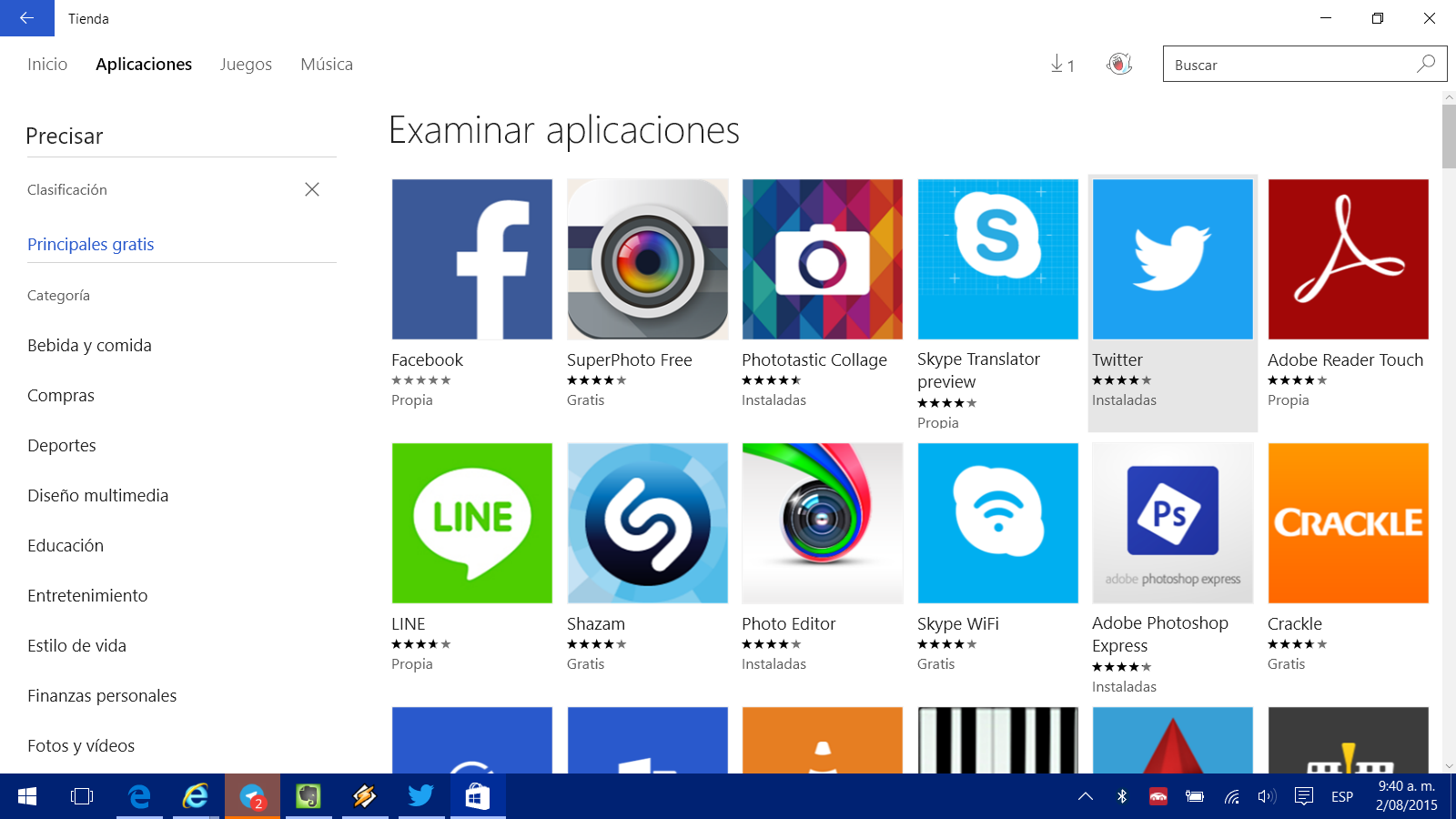
Task: Choose the Entretenimiento category
Action: pyautogui.click(x=87, y=596)
